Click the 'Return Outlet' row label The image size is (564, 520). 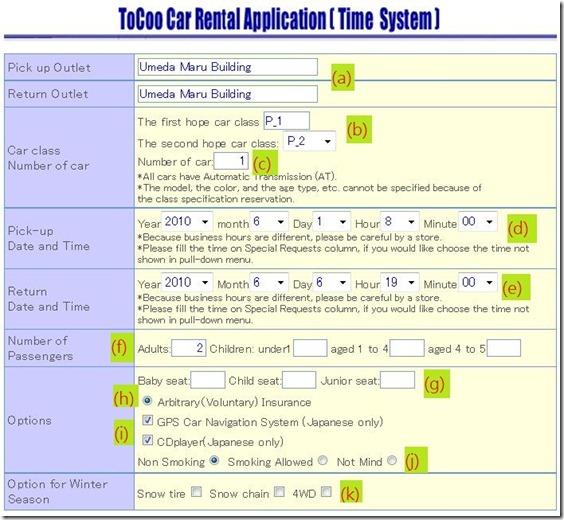pyautogui.click(x=48, y=94)
